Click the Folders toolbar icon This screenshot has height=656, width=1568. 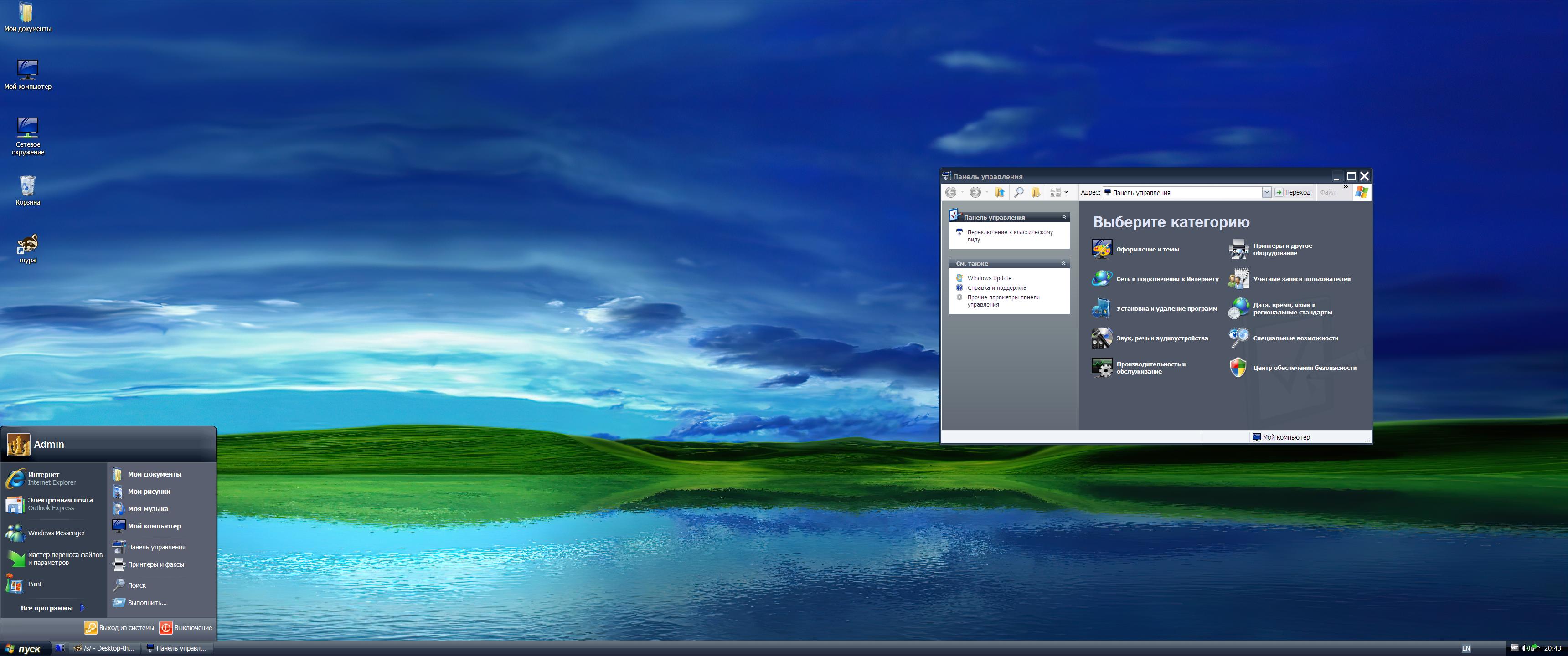1036,192
